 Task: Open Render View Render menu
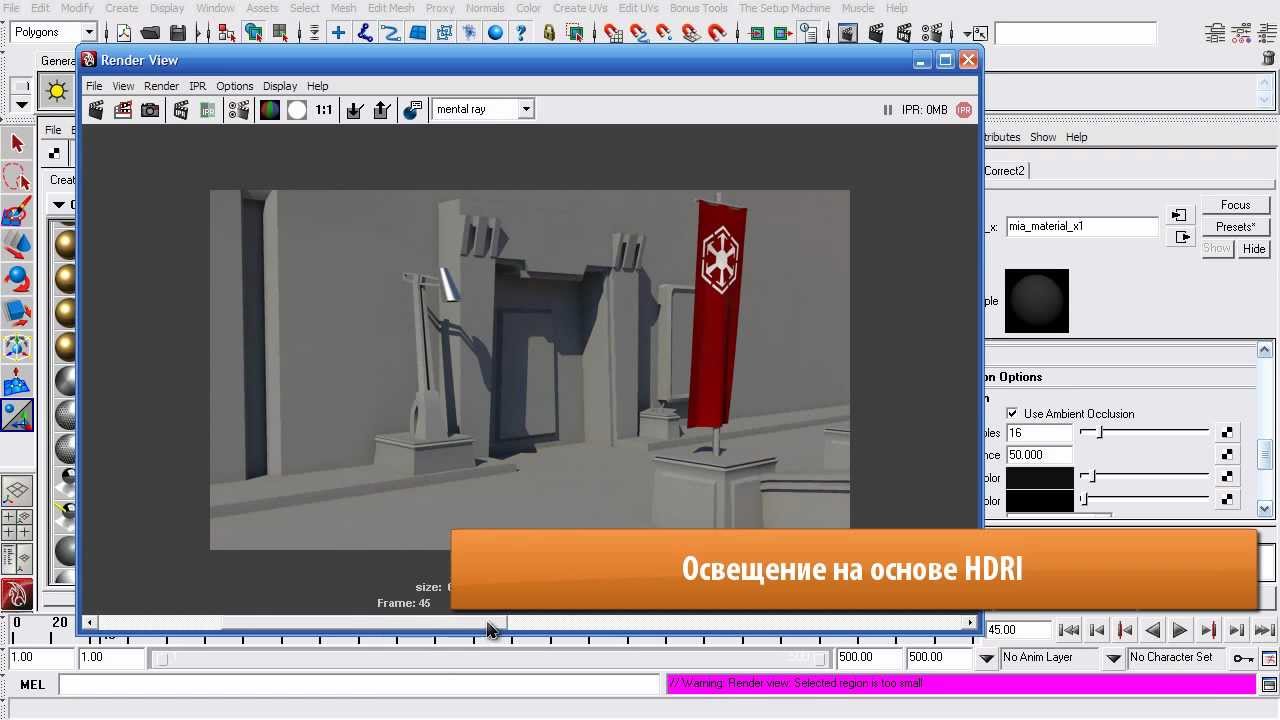[161, 86]
